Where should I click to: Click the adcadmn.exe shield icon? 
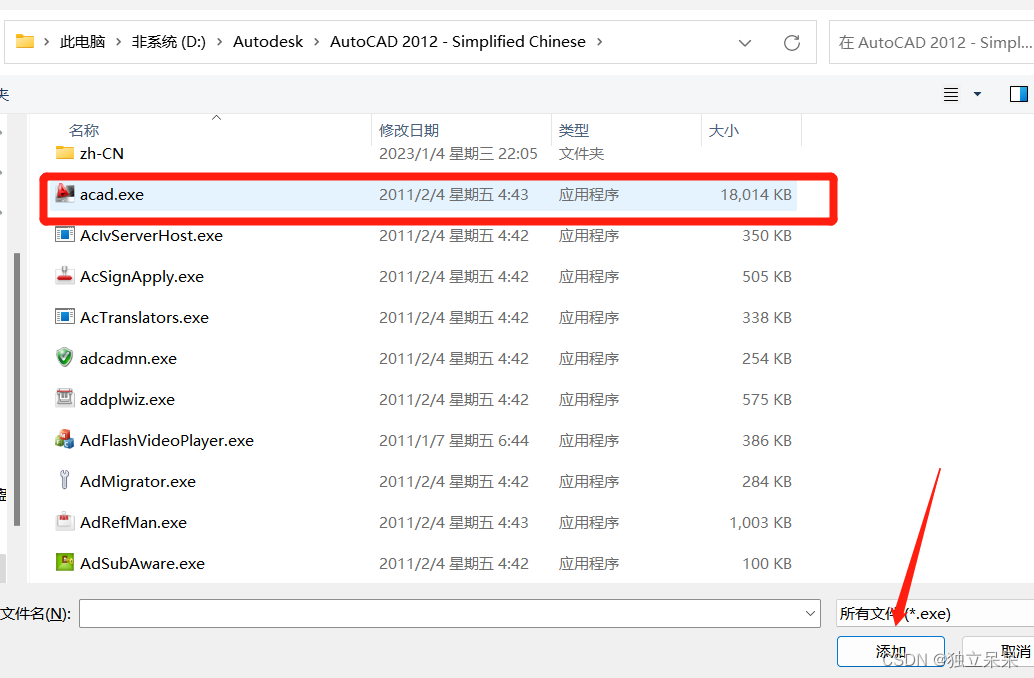(65, 357)
